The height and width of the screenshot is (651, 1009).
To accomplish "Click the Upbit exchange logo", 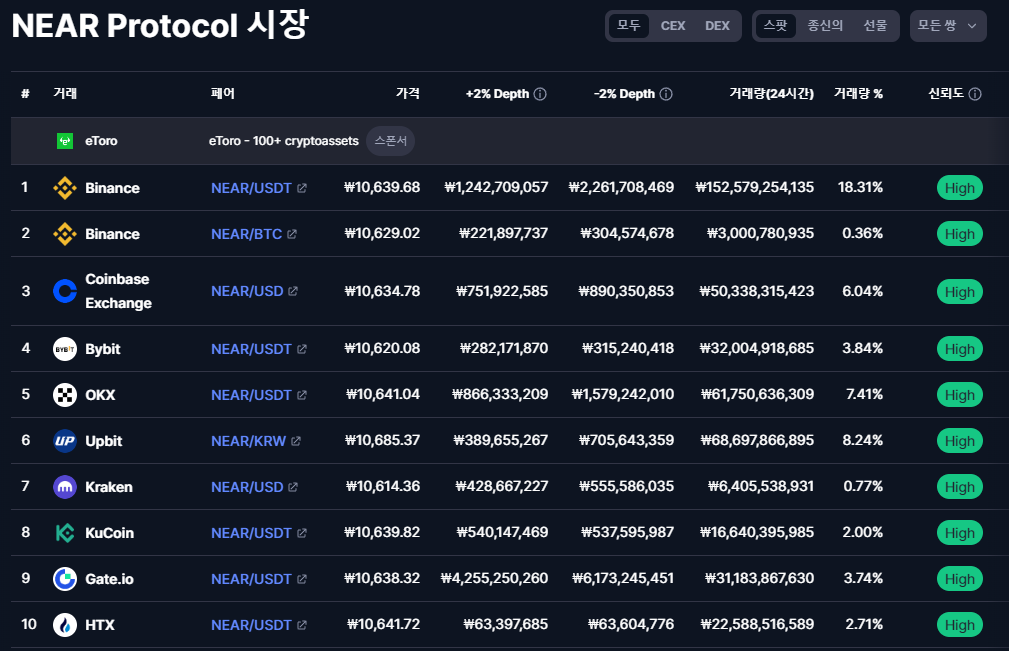I will coord(65,441).
